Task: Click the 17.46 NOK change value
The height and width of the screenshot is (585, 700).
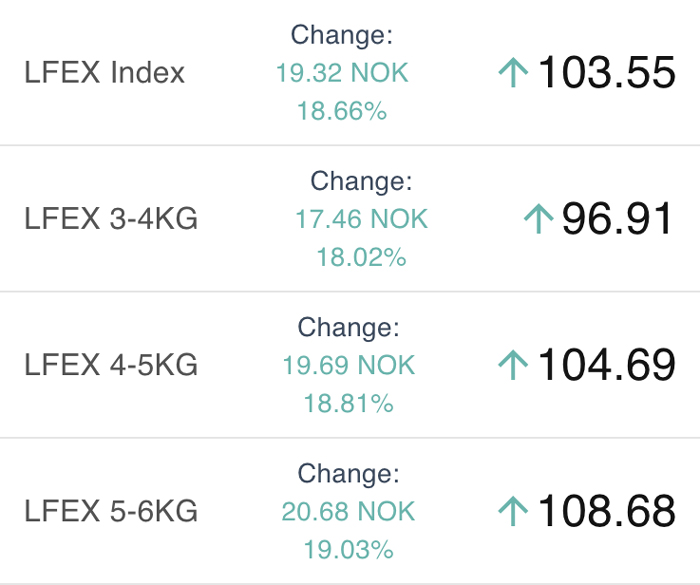Action: pyautogui.click(x=362, y=219)
